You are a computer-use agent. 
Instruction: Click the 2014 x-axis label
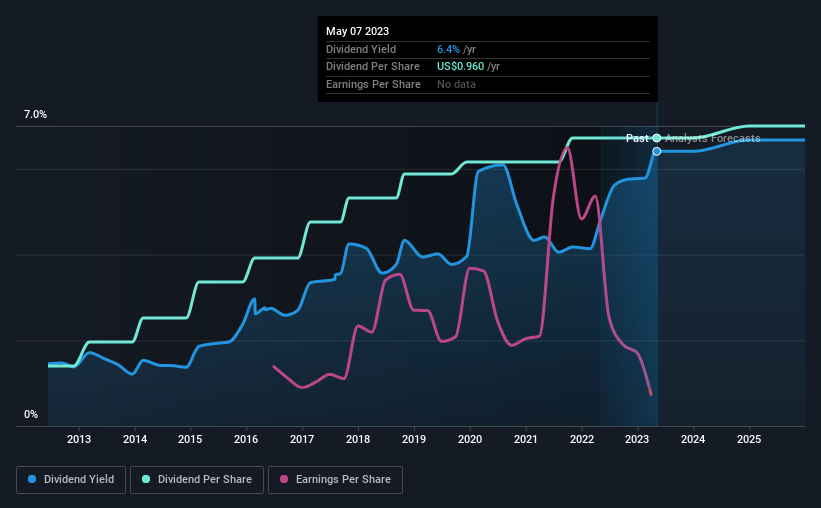click(x=135, y=439)
